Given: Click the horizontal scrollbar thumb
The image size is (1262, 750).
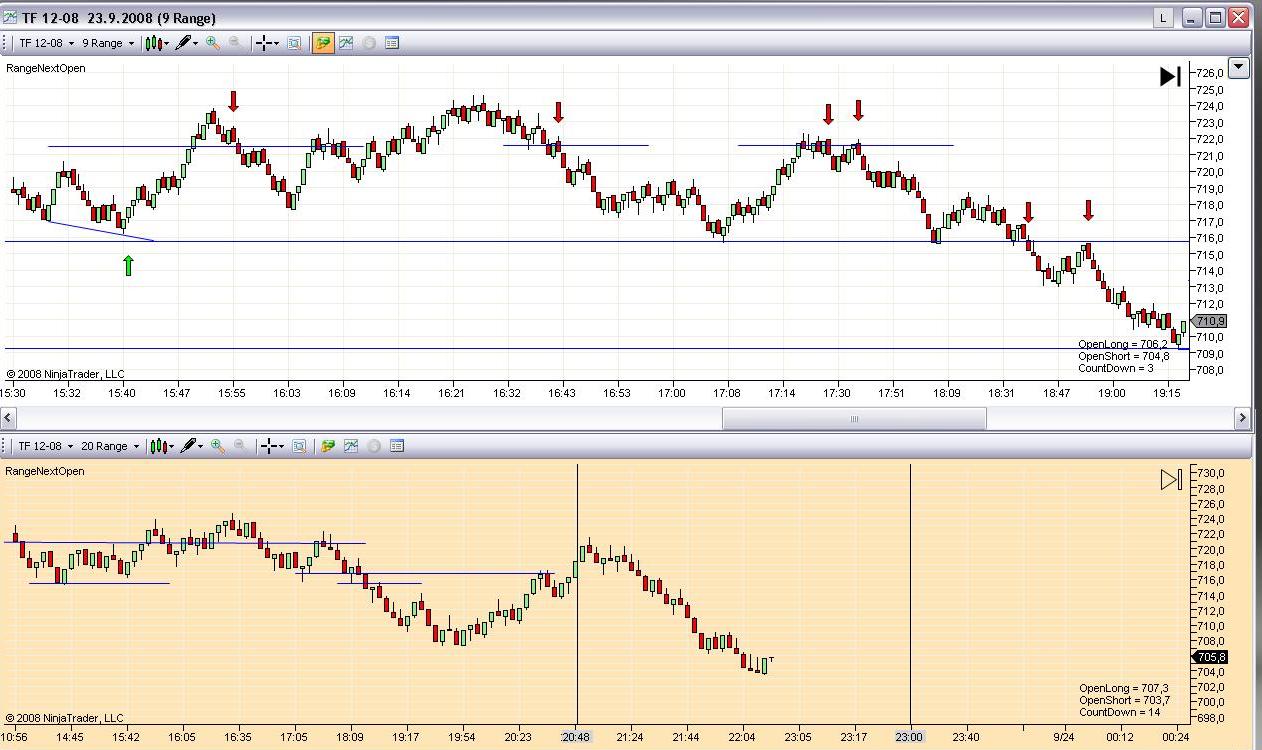Looking at the screenshot, I should (x=854, y=419).
